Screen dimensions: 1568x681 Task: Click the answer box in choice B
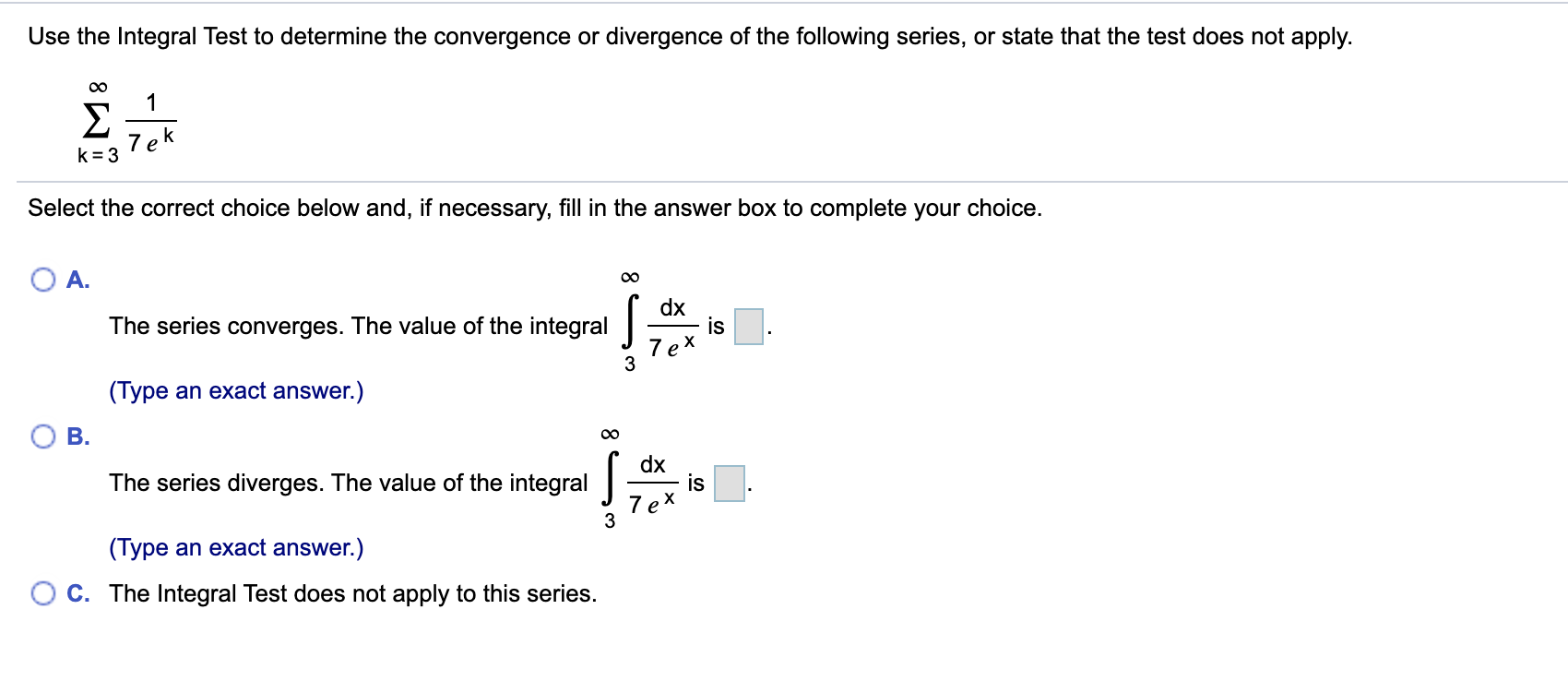[x=729, y=482]
